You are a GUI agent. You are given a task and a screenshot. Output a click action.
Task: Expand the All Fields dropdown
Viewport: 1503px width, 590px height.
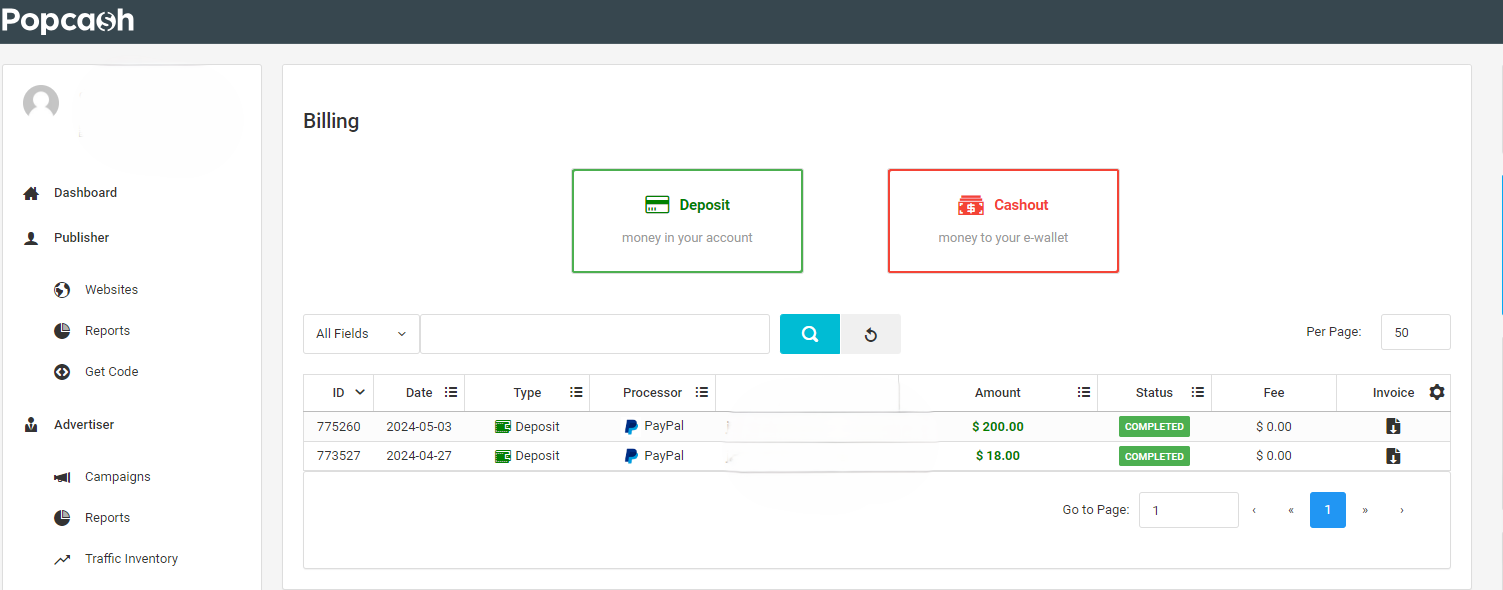tap(361, 334)
